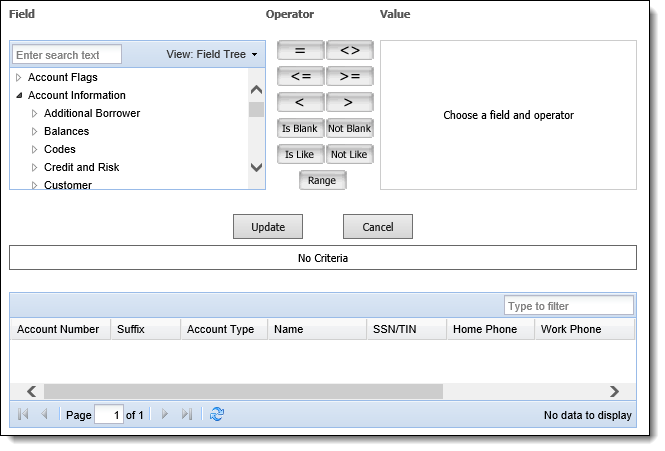Expand the Credit and Risk node
The width and height of the screenshot is (665, 451).
[34, 168]
